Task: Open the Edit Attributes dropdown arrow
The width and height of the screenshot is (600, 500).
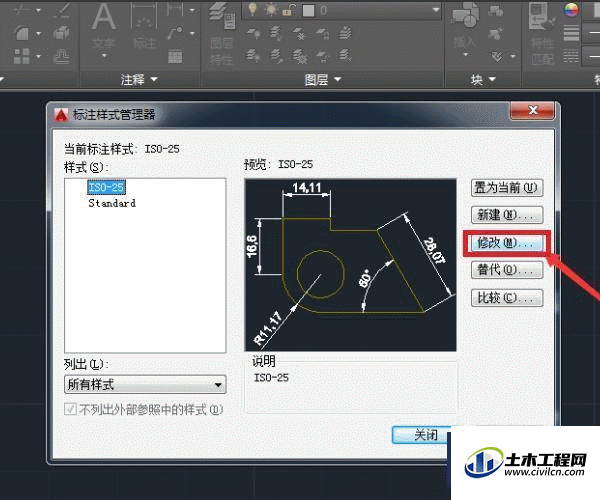Action: coord(513,57)
